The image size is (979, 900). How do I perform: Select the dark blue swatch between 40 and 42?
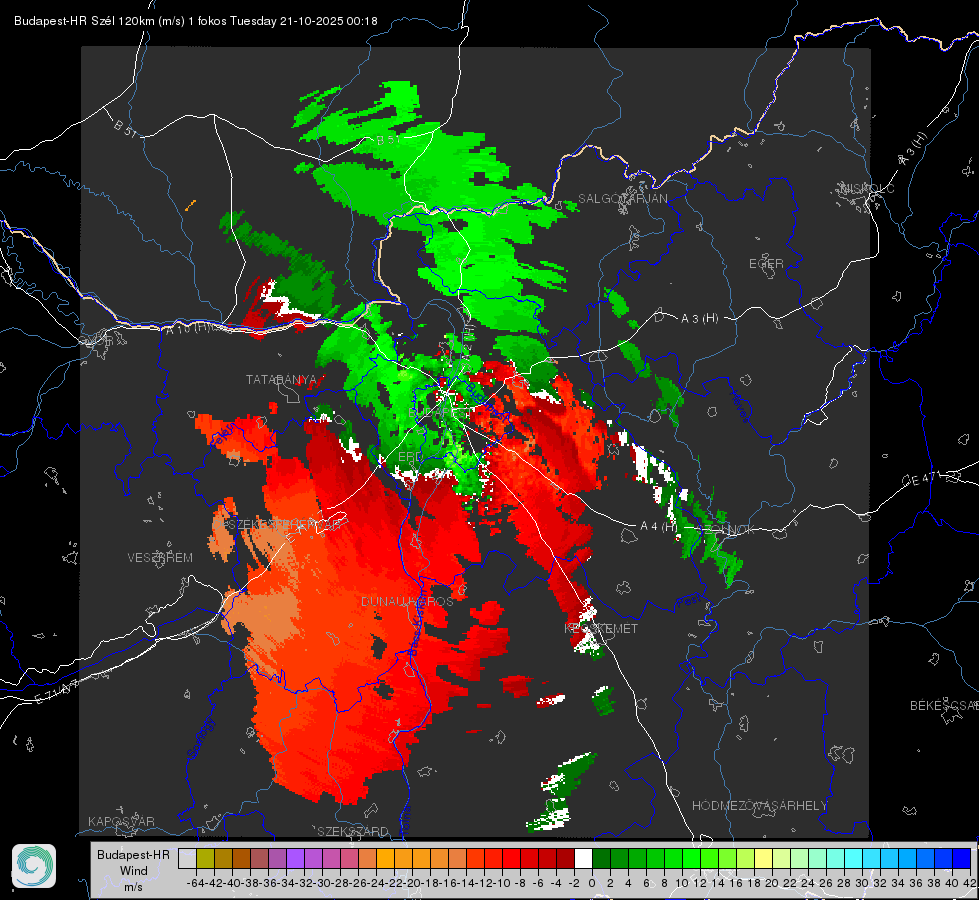click(961, 858)
